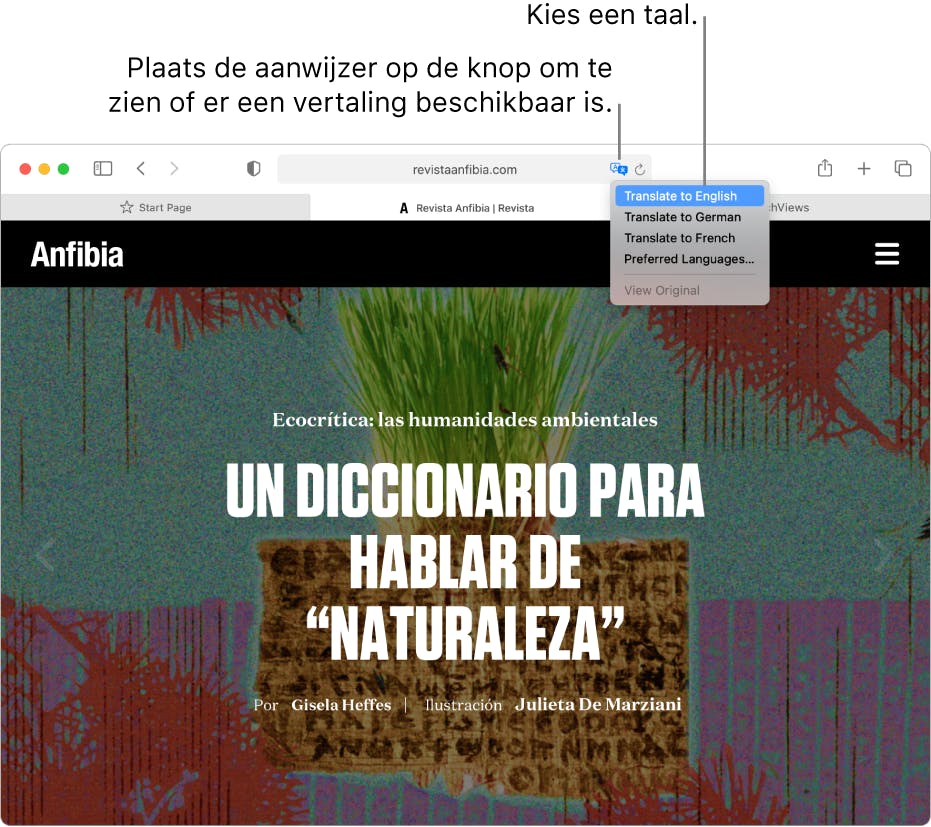Click the star icon on Start Page tab
The height and width of the screenshot is (827, 931).
[x=126, y=207]
